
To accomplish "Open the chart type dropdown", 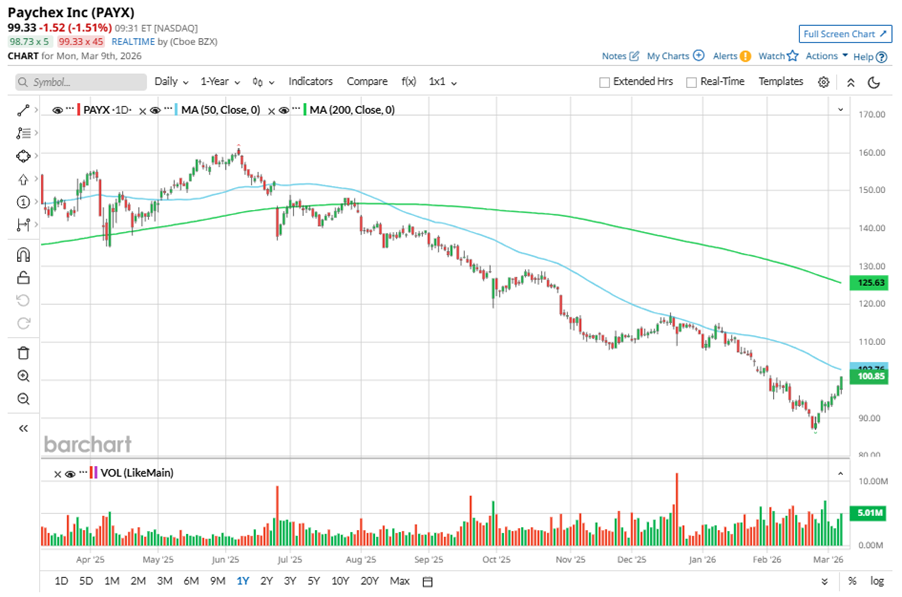I will coord(263,82).
